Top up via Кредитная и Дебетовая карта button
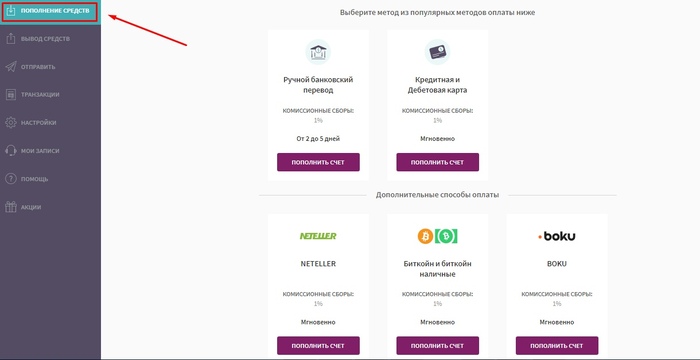 438,162
